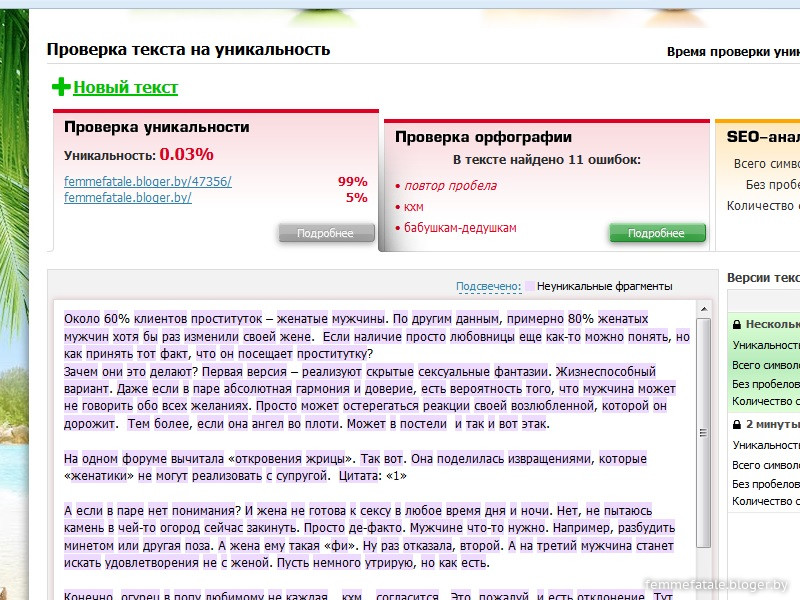Click the spelling error "бабушкам-дедушкам"
The height and width of the screenshot is (600, 800).
click(460, 228)
